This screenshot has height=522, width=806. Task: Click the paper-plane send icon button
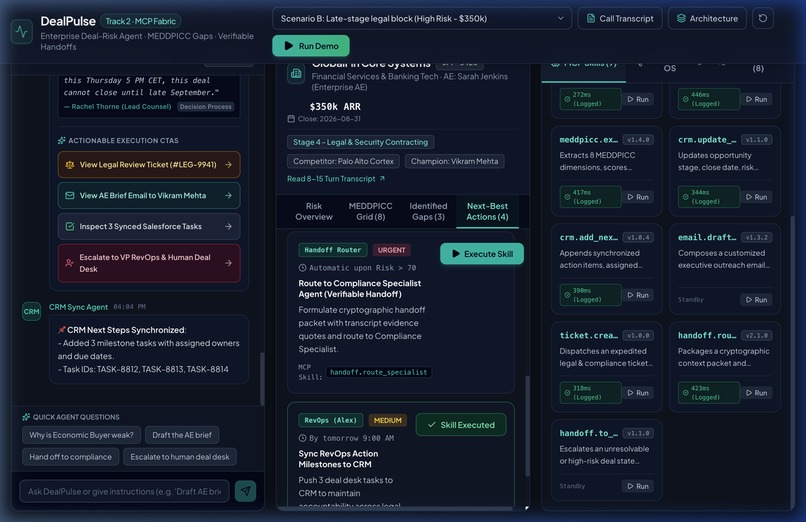tap(246, 491)
